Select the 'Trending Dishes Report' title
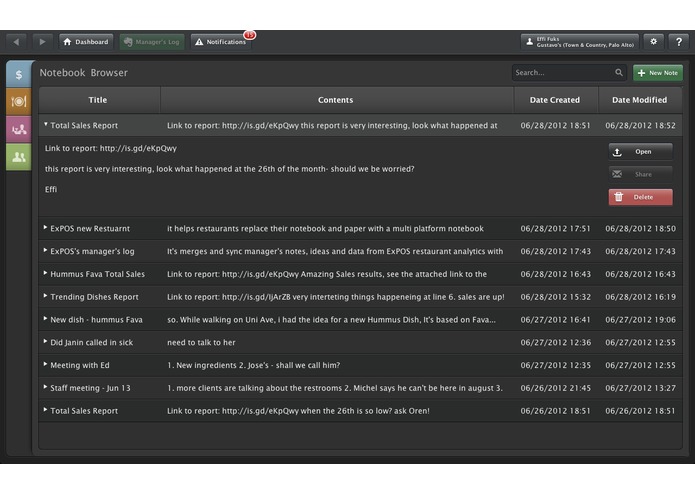The image size is (695, 494). click(94, 297)
